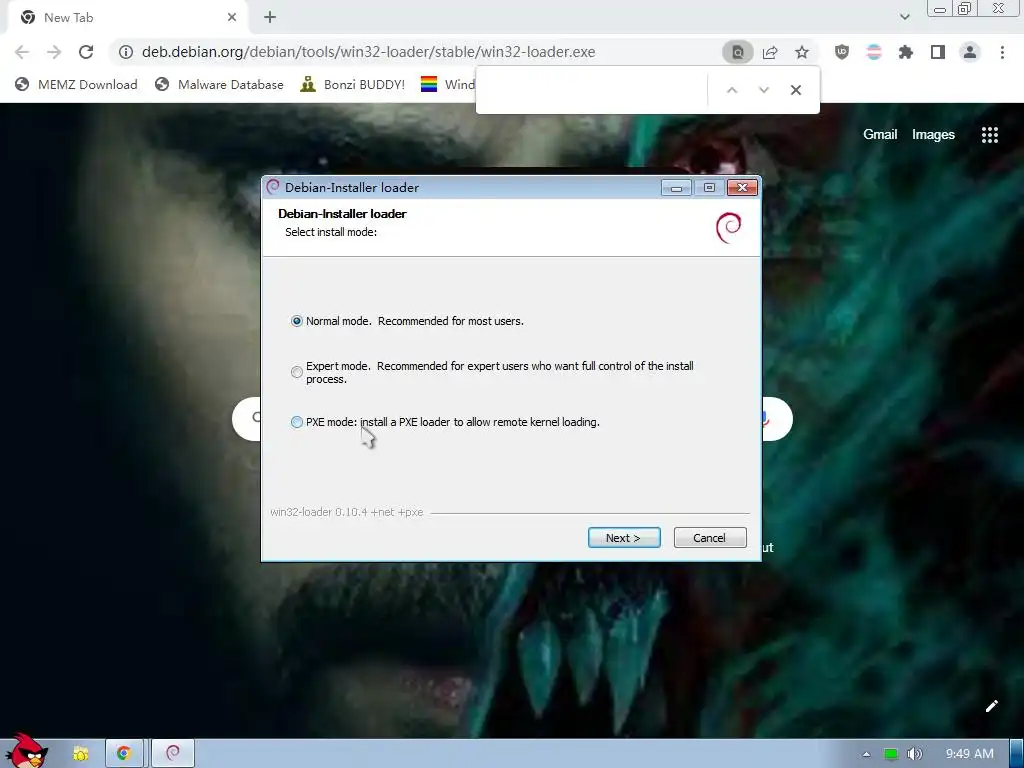1024x768 pixels.
Task: Open file explorer taskbar icon
Action: click(x=81, y=754)
